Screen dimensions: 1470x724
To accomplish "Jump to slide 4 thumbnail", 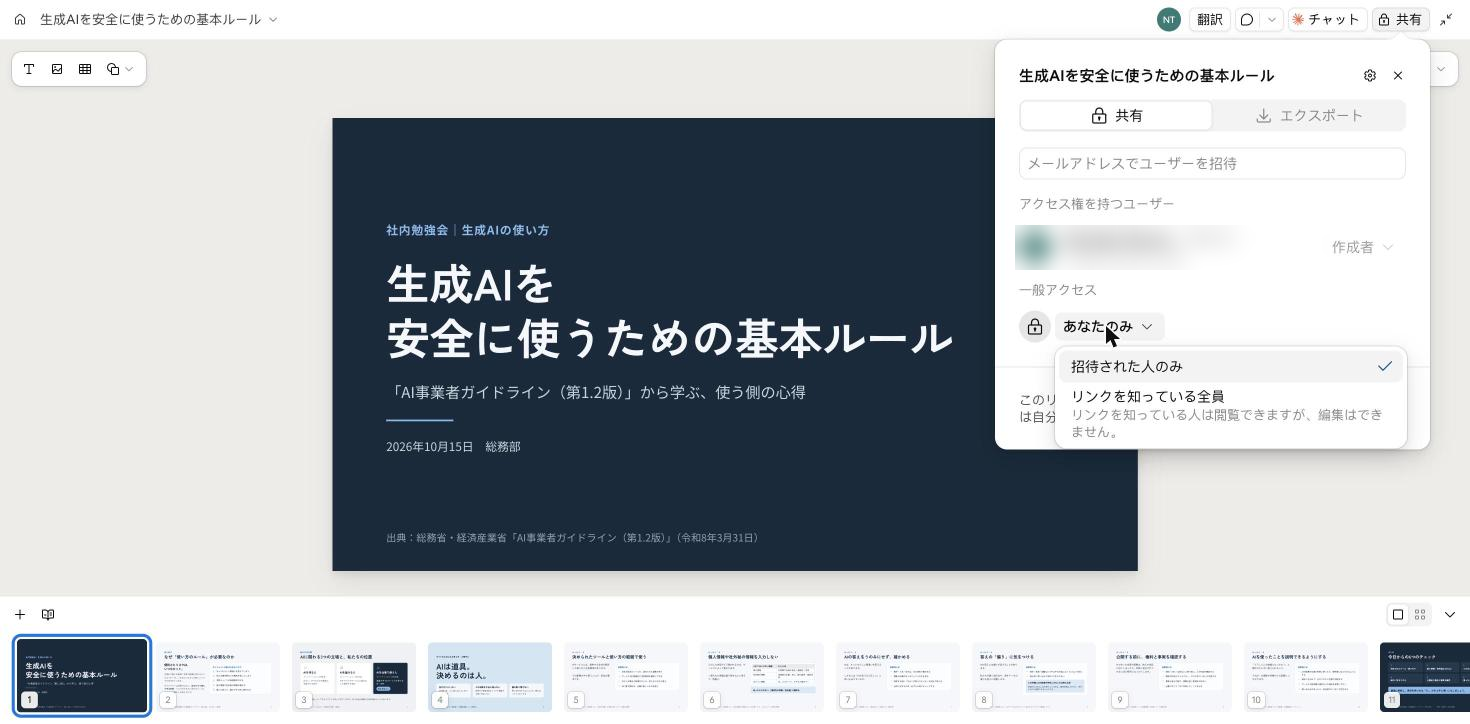I will tap(490, 677).
